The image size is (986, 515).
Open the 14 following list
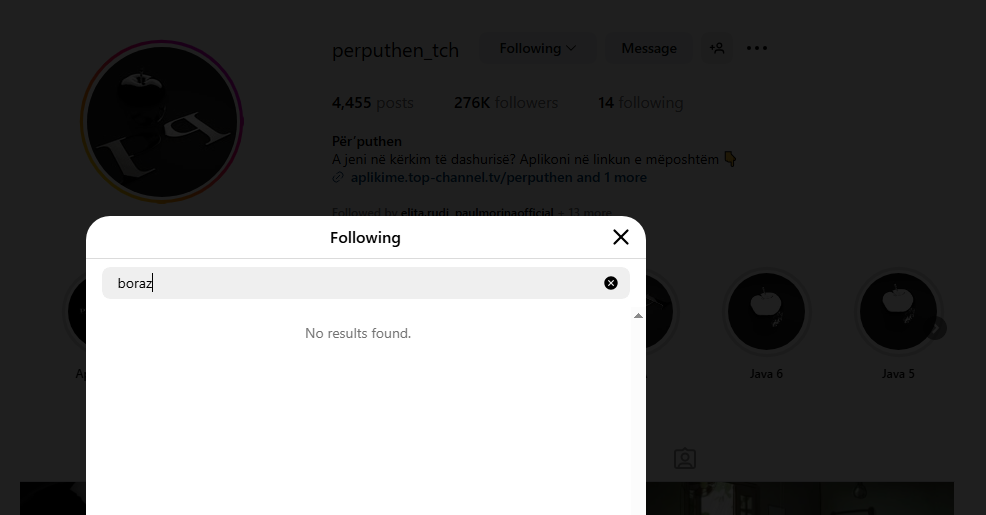pos(640,103)
